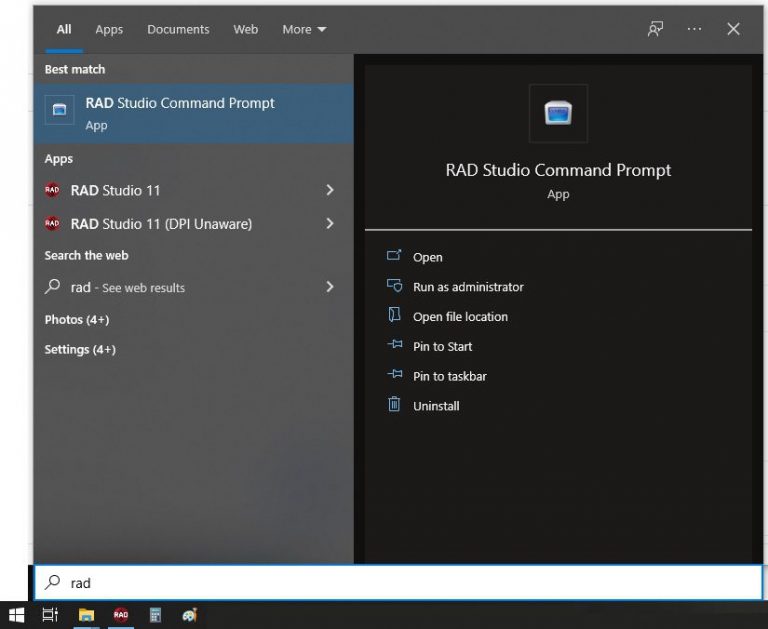Click the feedback person icon
The image size is (768, 629).
click(655, 29)
